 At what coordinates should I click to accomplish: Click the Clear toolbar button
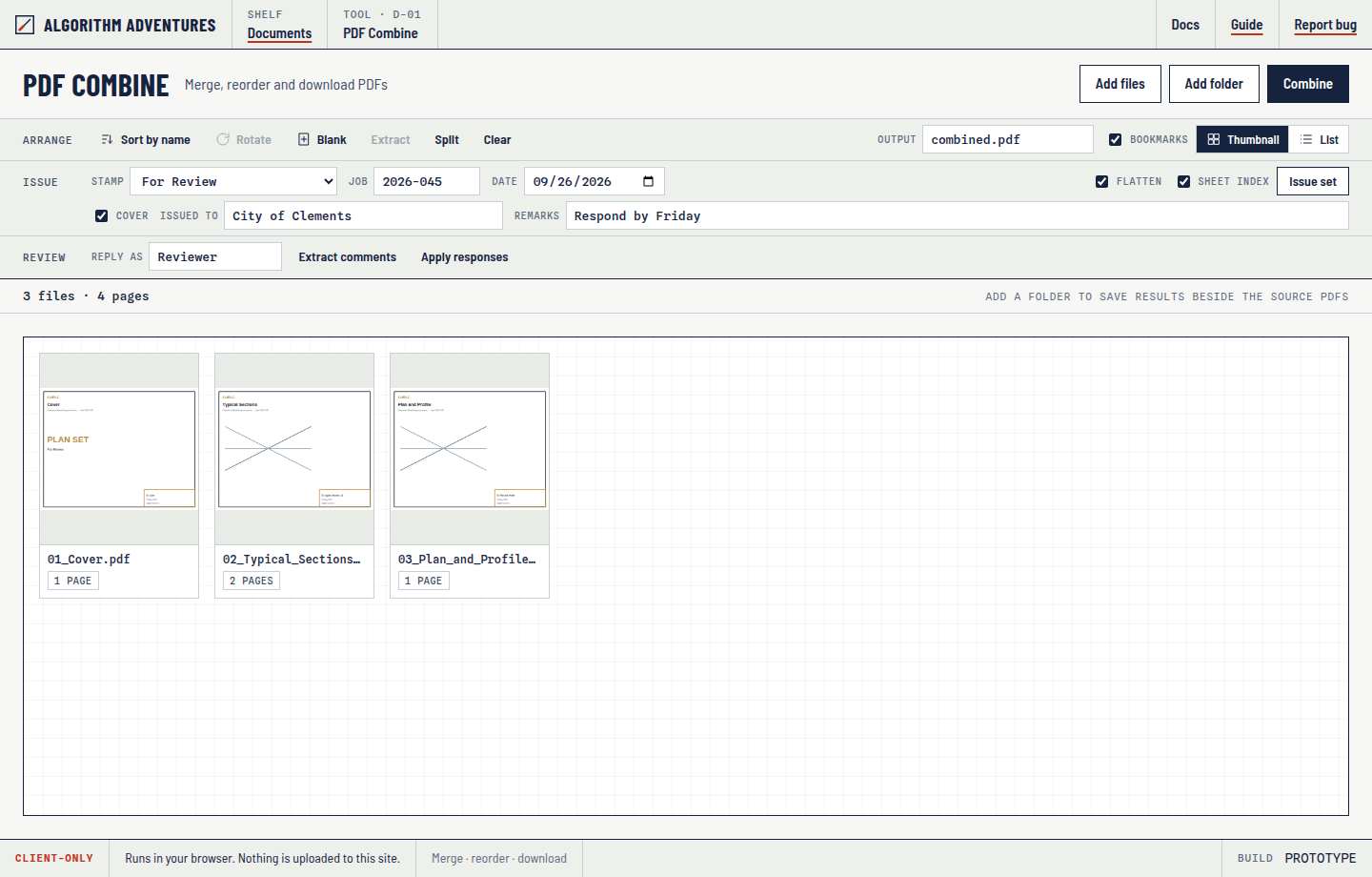[497, 139]
